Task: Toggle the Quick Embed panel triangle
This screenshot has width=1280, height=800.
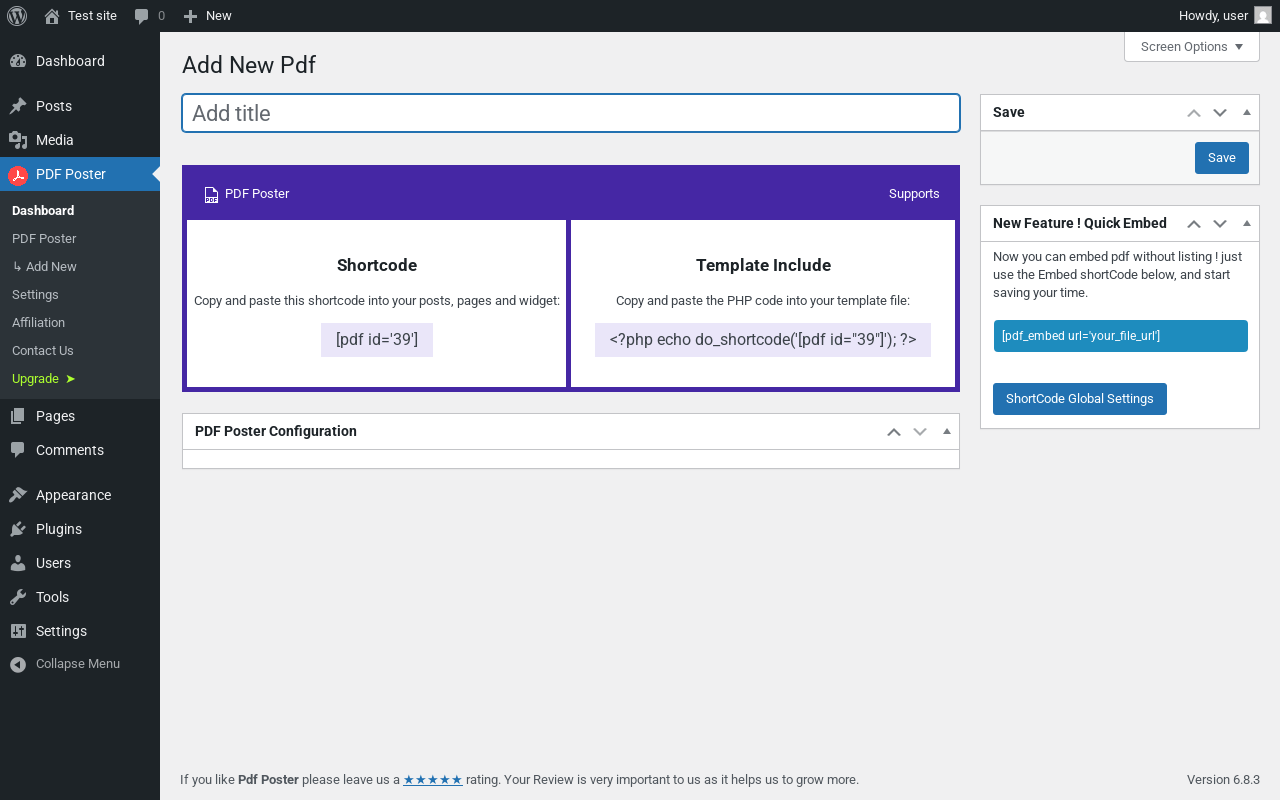Action: [x=1247, y=223]
